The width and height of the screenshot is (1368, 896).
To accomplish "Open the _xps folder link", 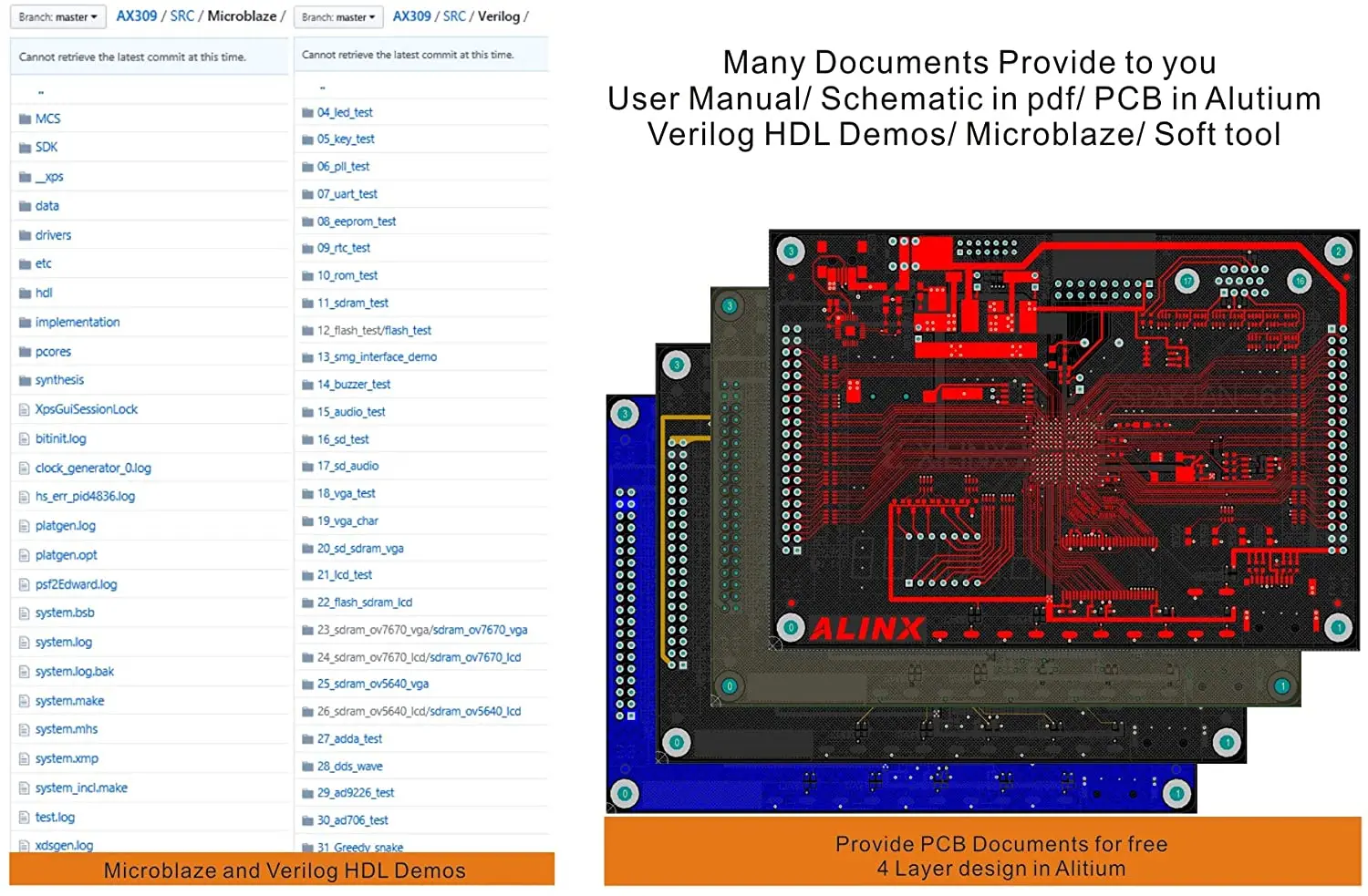I will [x=49, y=177].
